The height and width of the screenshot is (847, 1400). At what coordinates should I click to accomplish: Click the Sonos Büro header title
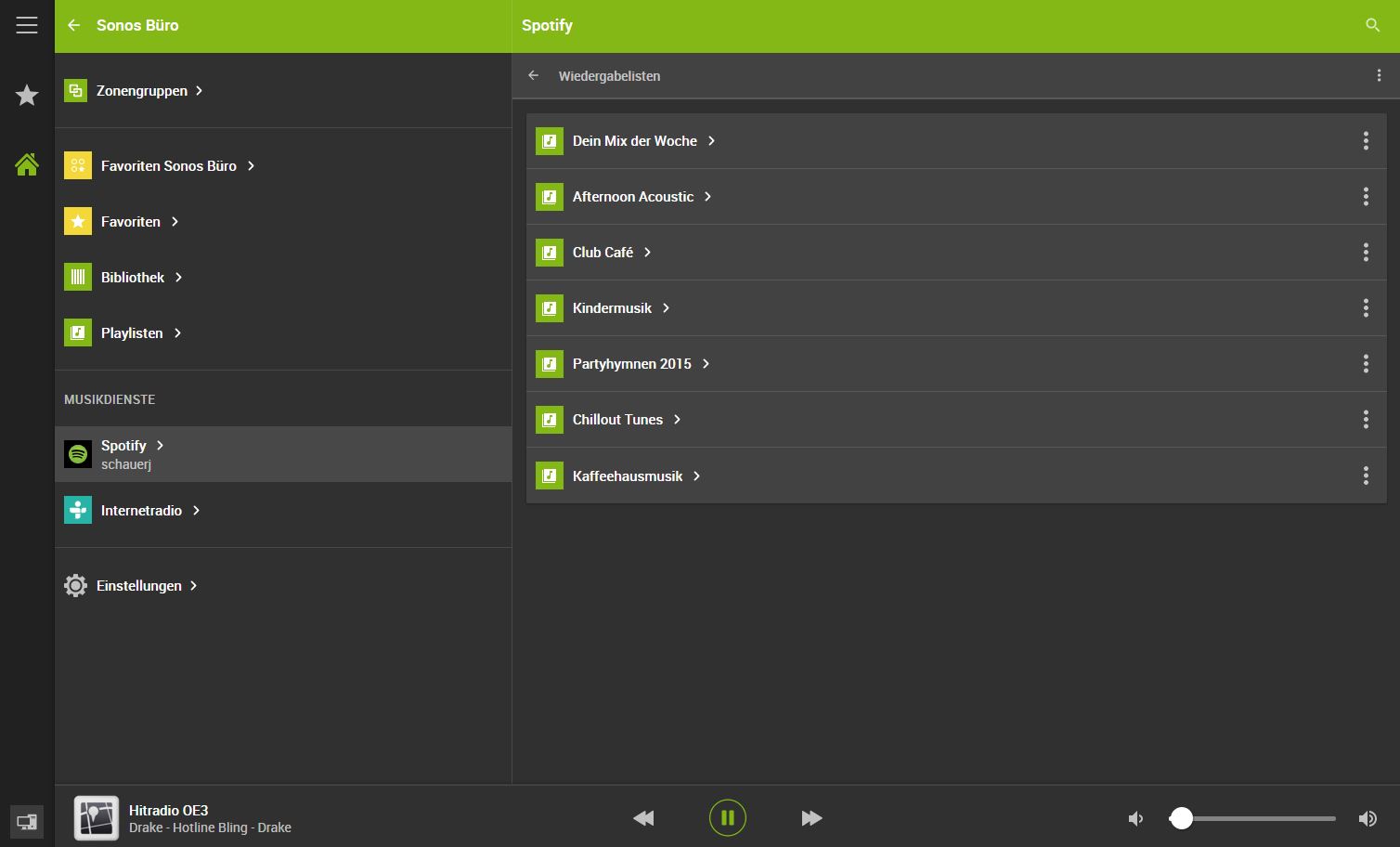(x=137, y=25)
